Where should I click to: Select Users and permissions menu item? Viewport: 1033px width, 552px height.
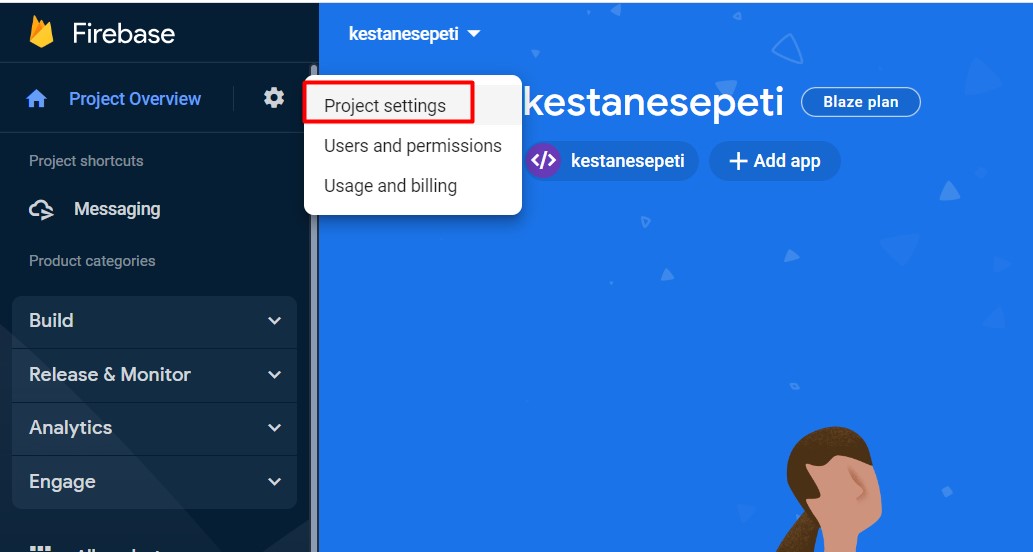tap(412, 146)
